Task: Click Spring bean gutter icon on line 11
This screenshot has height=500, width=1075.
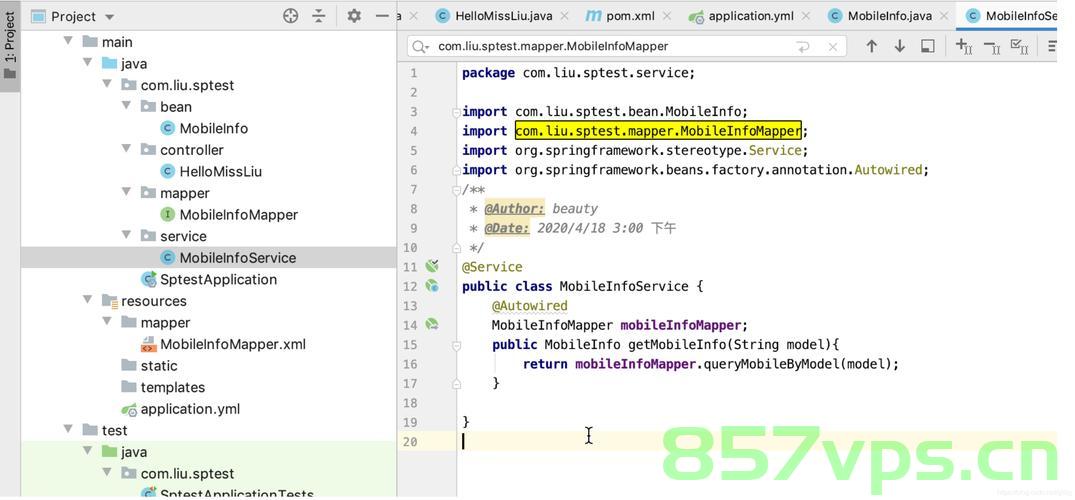Action: pyautogui.click(x=431, y=266)
